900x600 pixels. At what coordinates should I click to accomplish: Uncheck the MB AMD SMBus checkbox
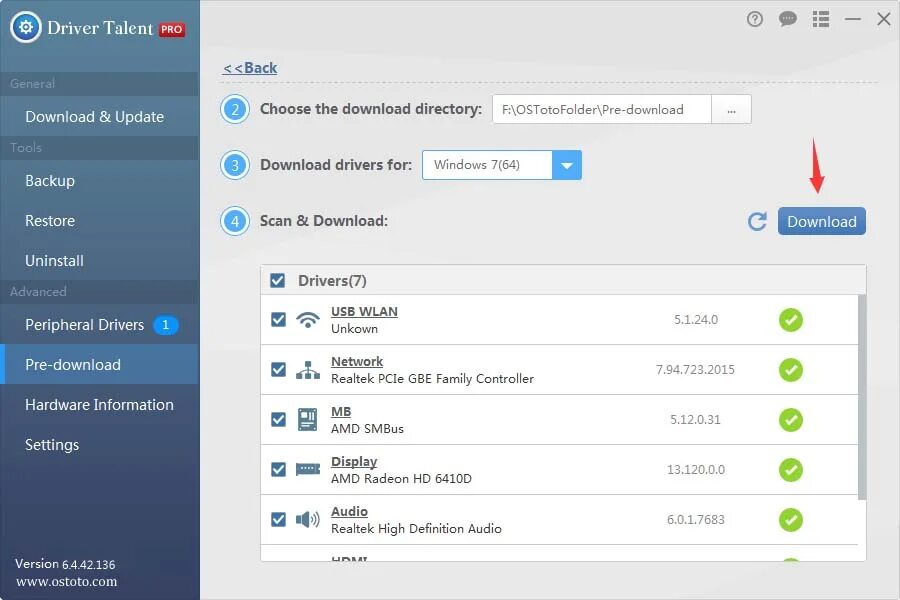[278, 420]
